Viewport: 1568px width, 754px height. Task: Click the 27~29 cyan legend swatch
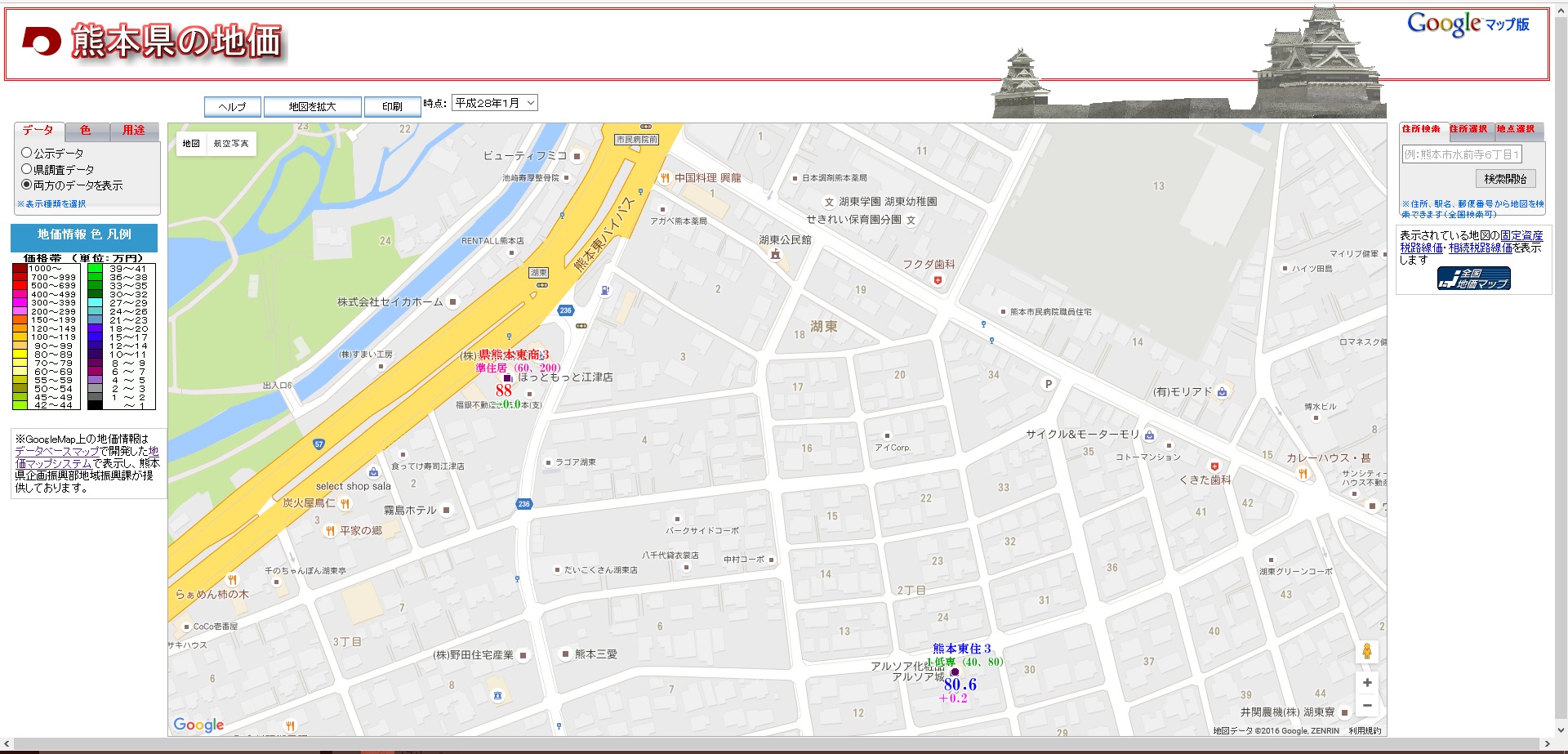click(96, 303)
